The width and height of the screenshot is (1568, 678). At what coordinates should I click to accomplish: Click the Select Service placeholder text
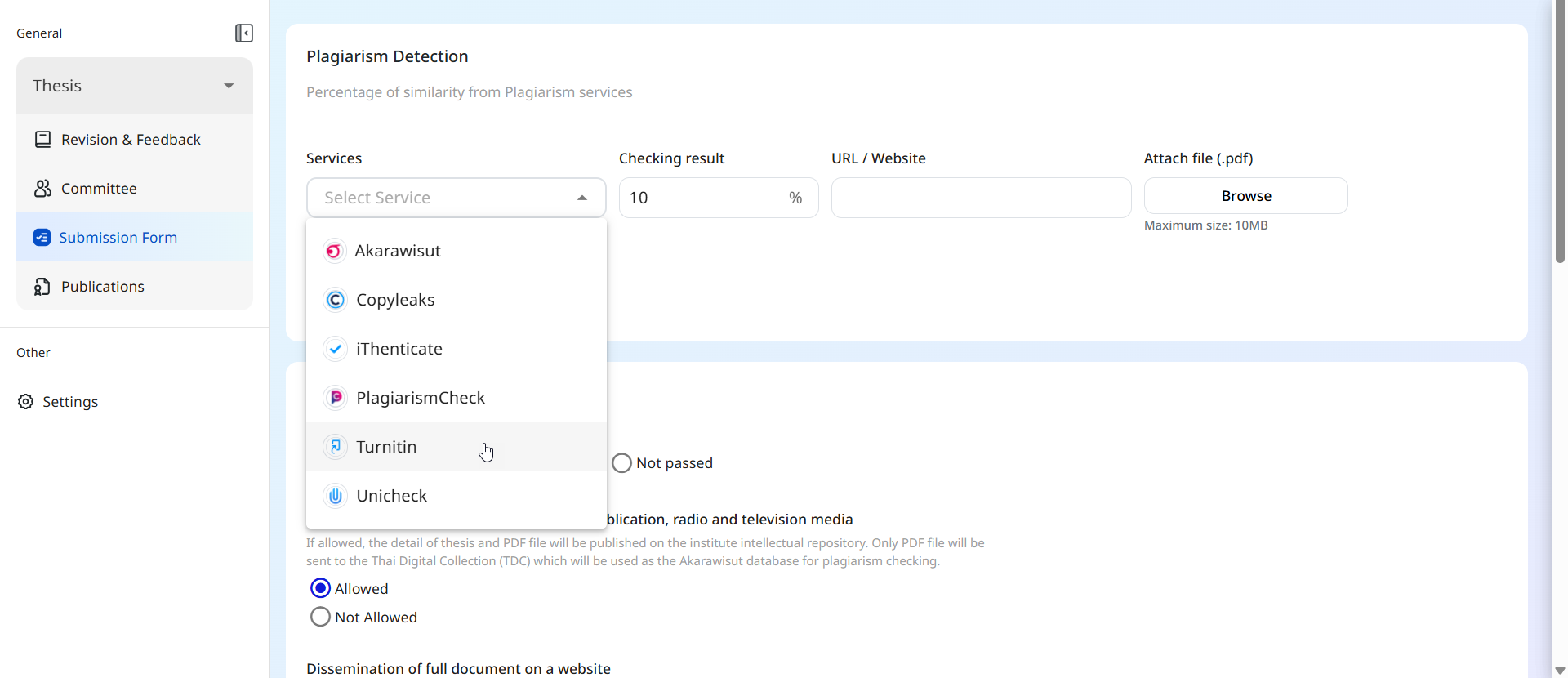(377, 198)
